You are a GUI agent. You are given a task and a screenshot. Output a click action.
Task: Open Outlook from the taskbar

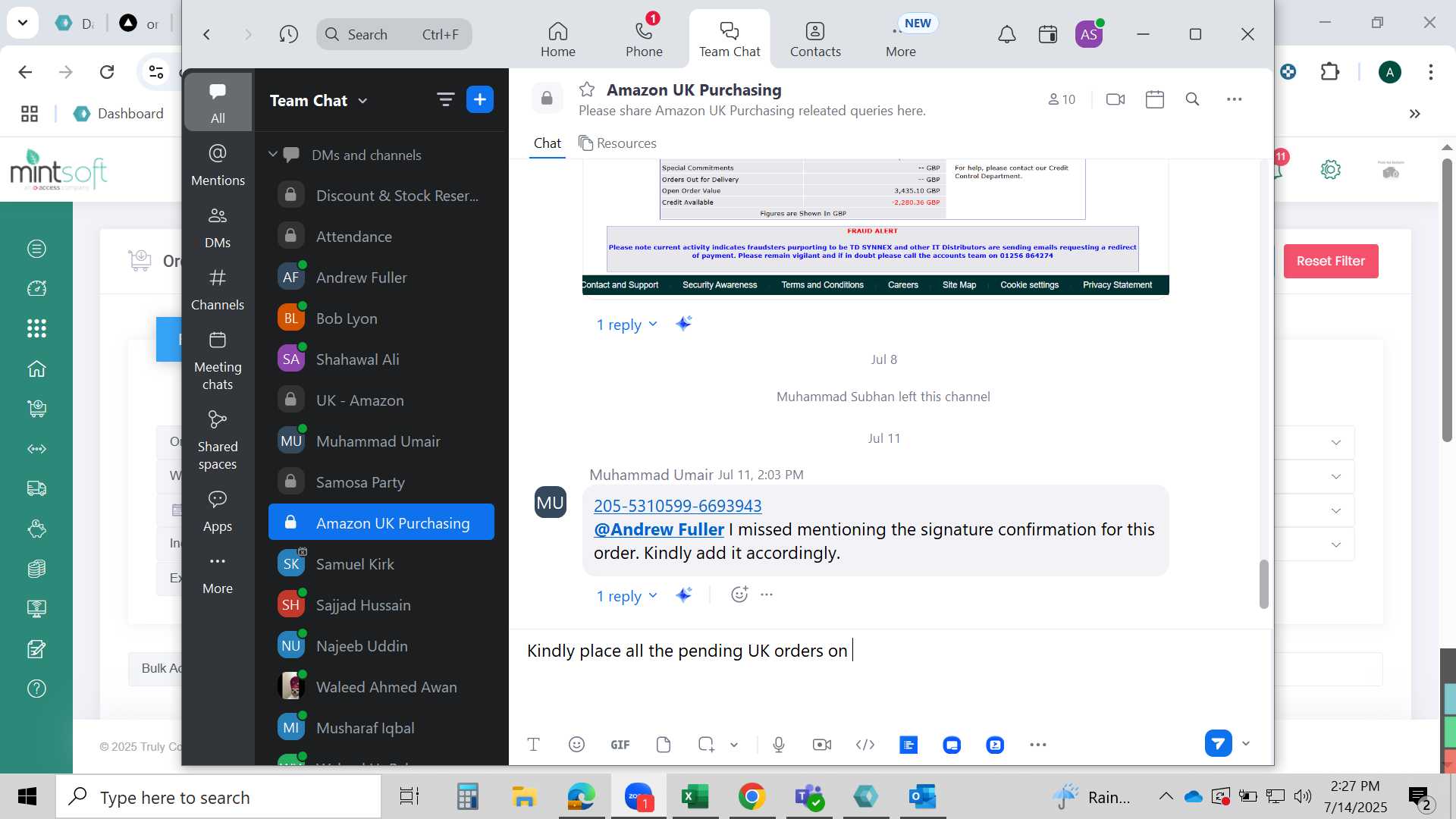click(923, 796)
